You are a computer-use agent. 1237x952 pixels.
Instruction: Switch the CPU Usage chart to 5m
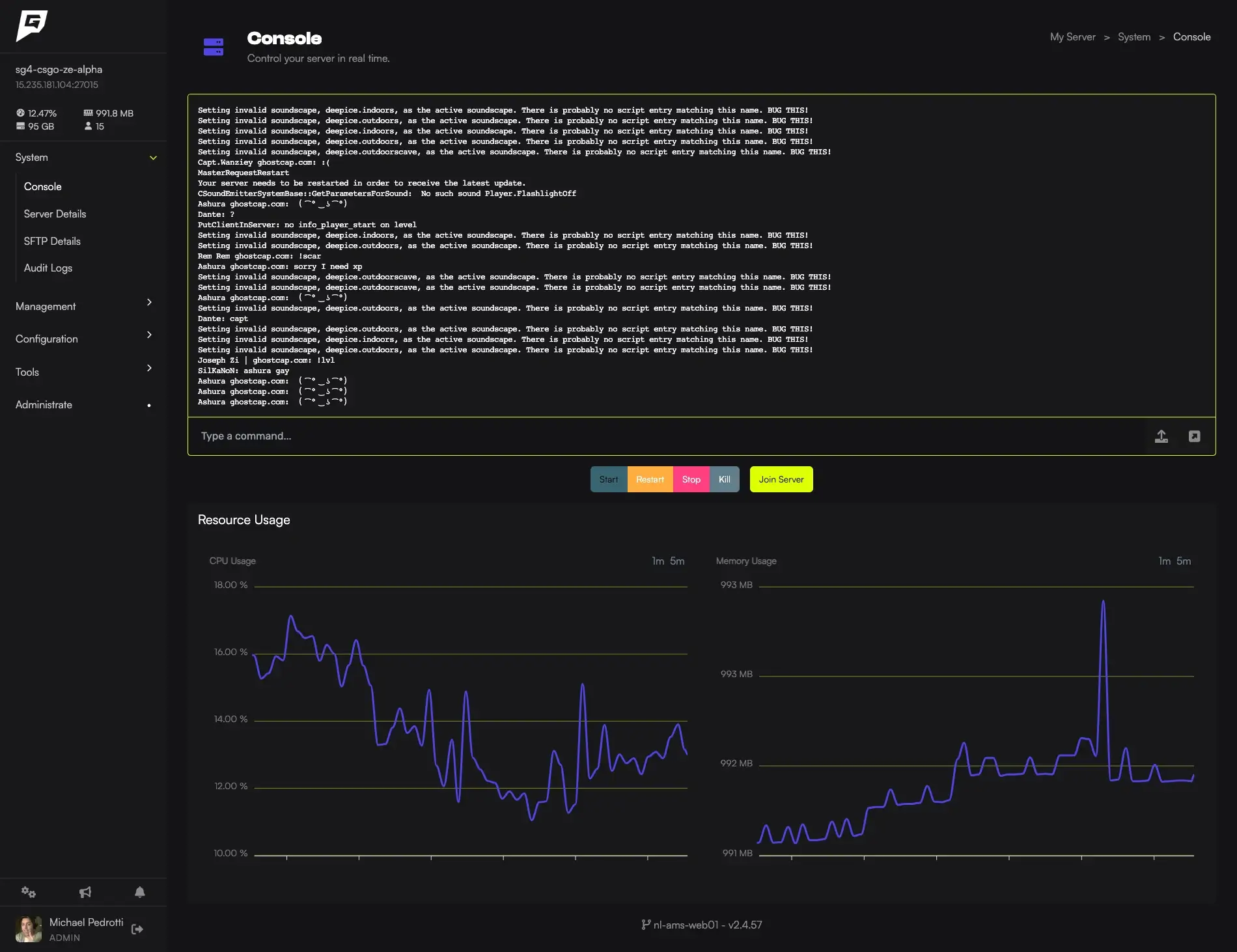coord(677,561)
